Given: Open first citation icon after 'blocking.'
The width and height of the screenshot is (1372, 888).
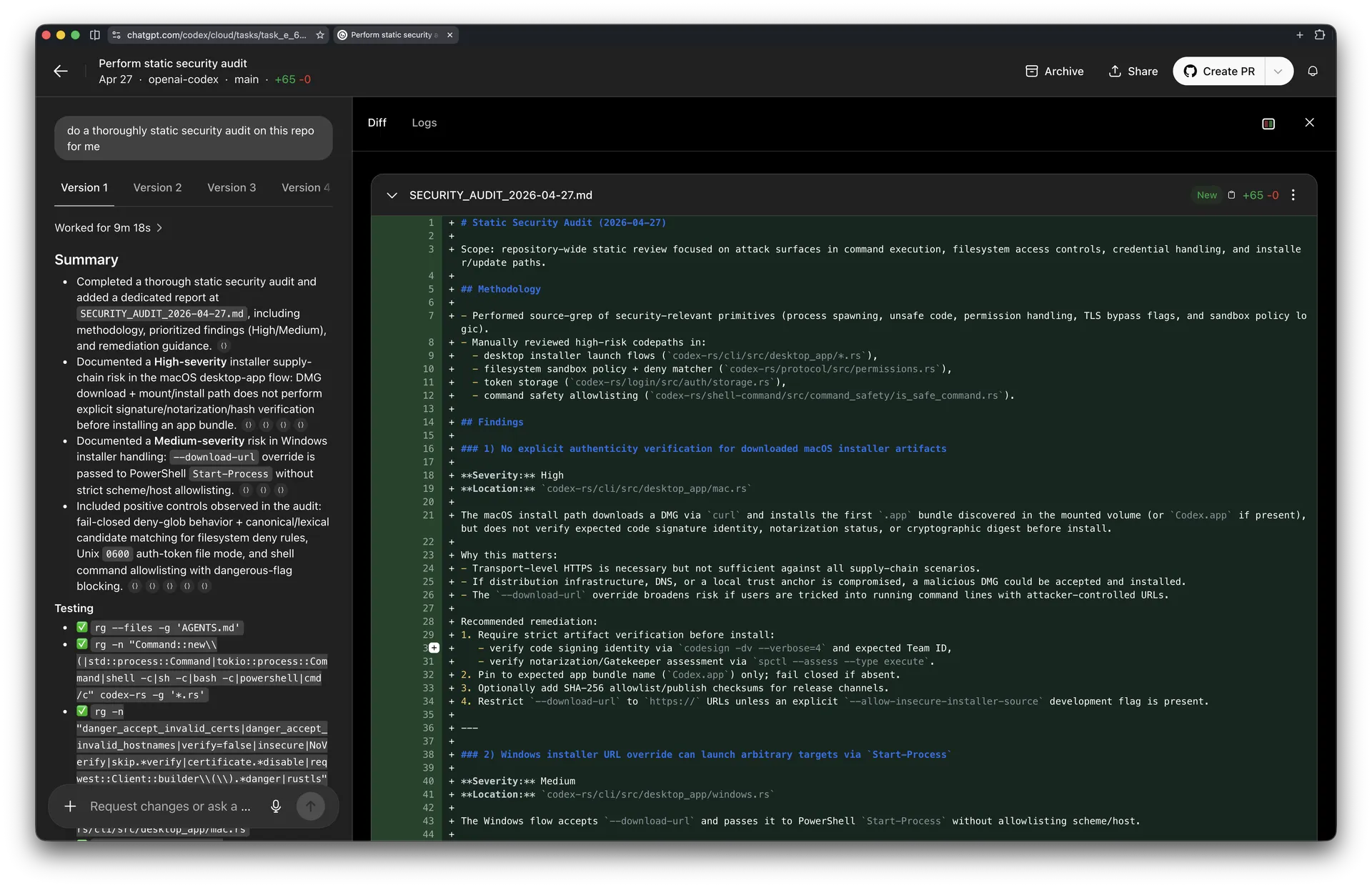Looking at the screenshot, I should pyautogui.click(x=135, y=586).
